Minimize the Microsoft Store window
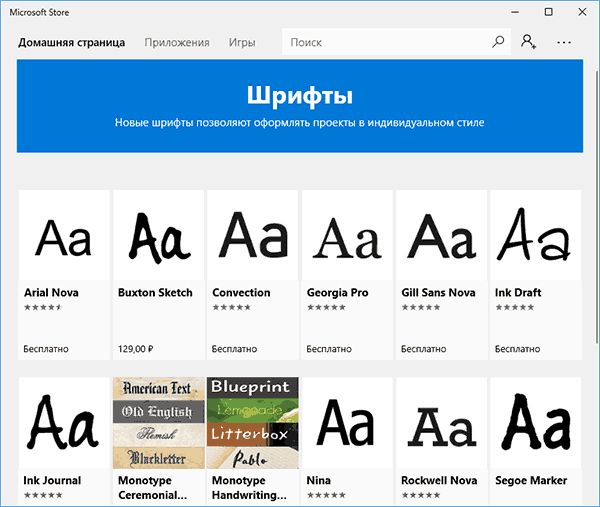 [515, 12]
